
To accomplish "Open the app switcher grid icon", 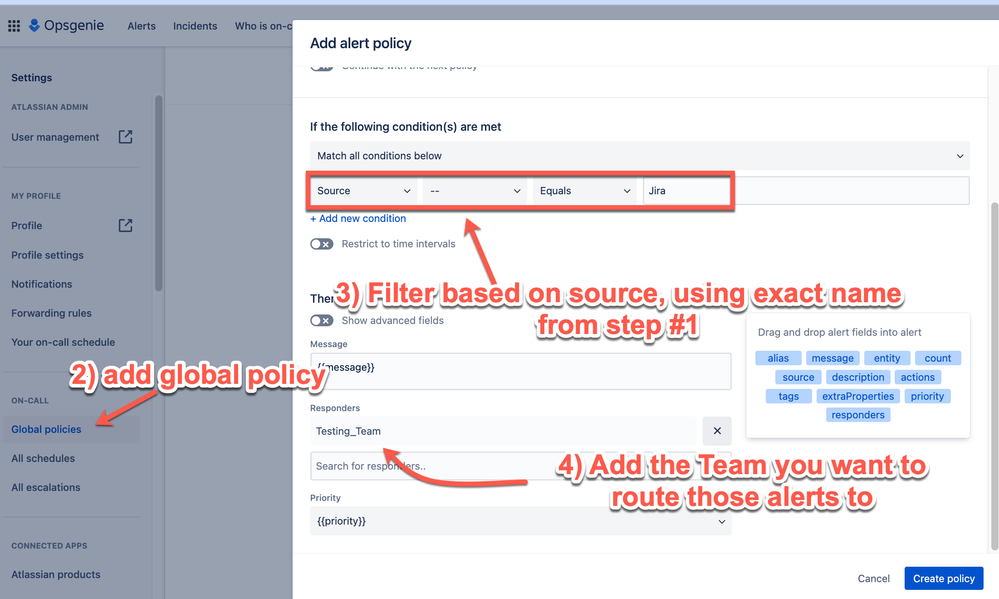I will 14,25.
